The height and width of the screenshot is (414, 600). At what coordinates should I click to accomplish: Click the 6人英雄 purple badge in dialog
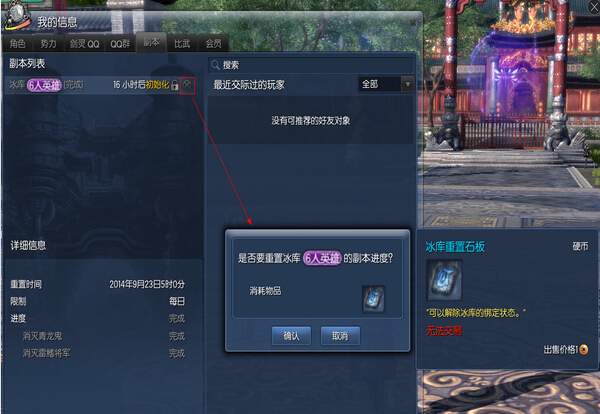322,258
